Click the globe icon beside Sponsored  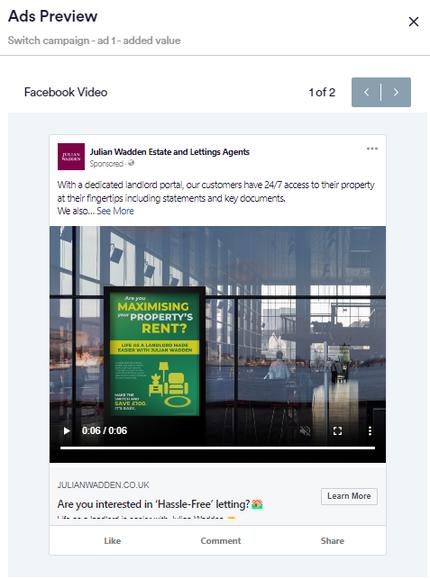point(131,163)
